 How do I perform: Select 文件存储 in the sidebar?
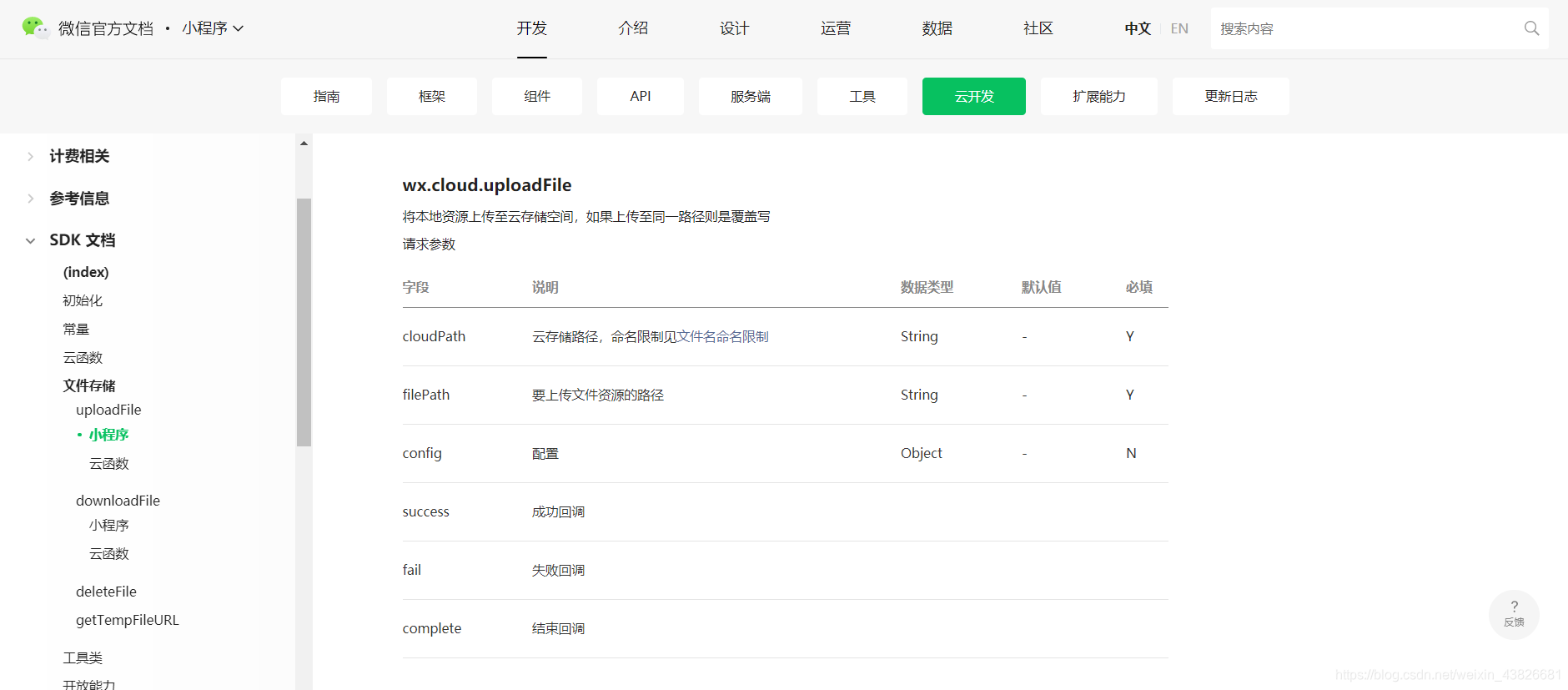pyautogui.click(x=89, y=385)
